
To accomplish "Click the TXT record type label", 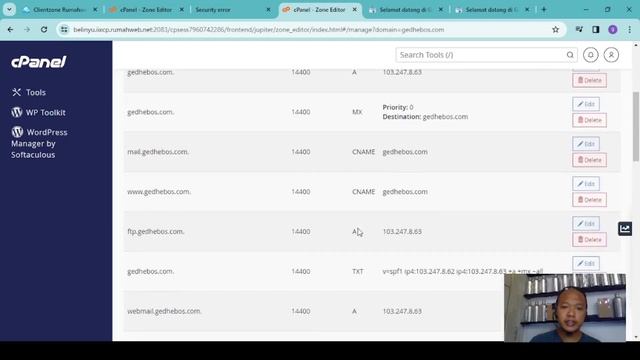I will 358,271.
